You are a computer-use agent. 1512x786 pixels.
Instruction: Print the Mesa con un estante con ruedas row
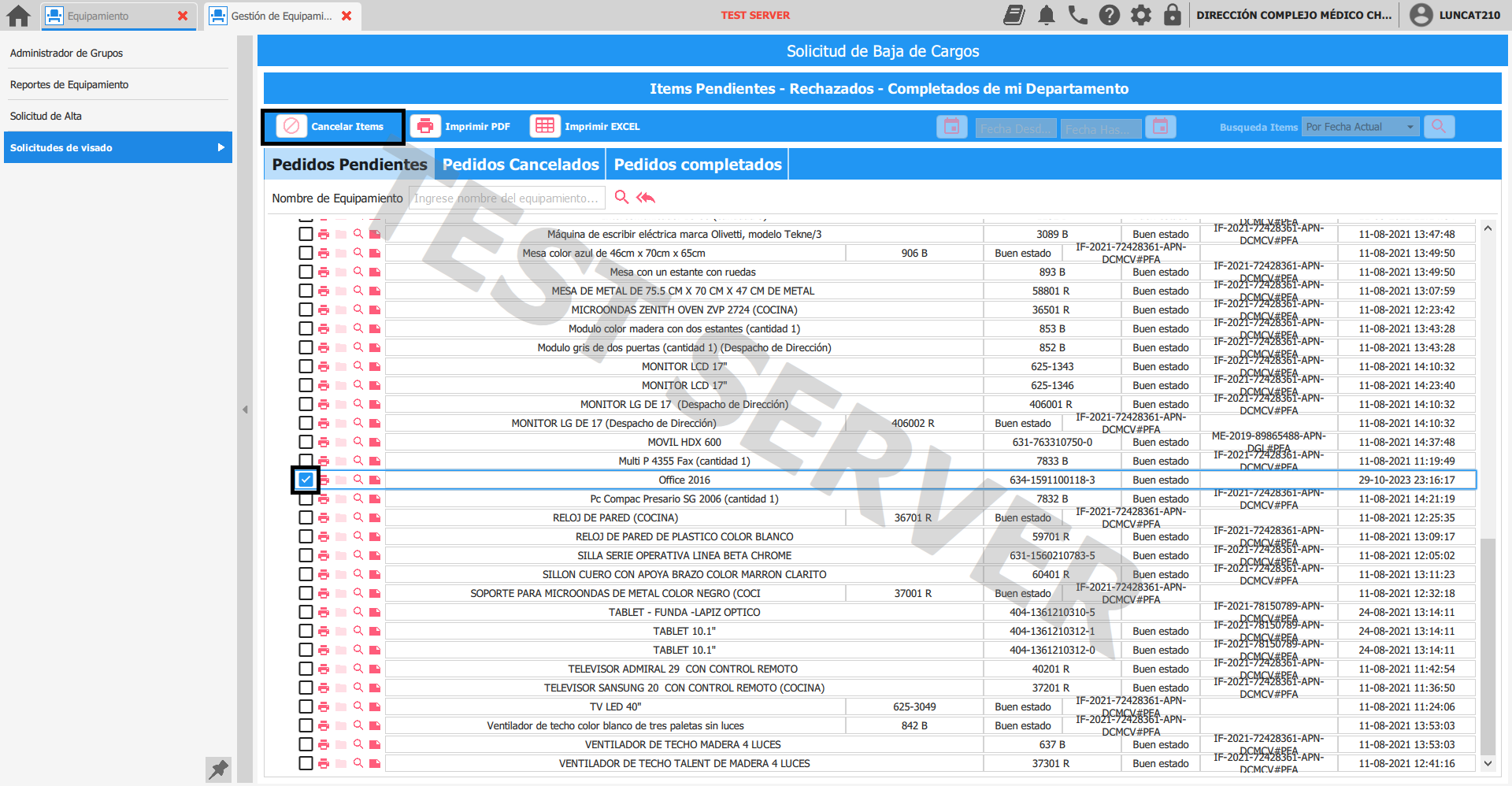324,272
